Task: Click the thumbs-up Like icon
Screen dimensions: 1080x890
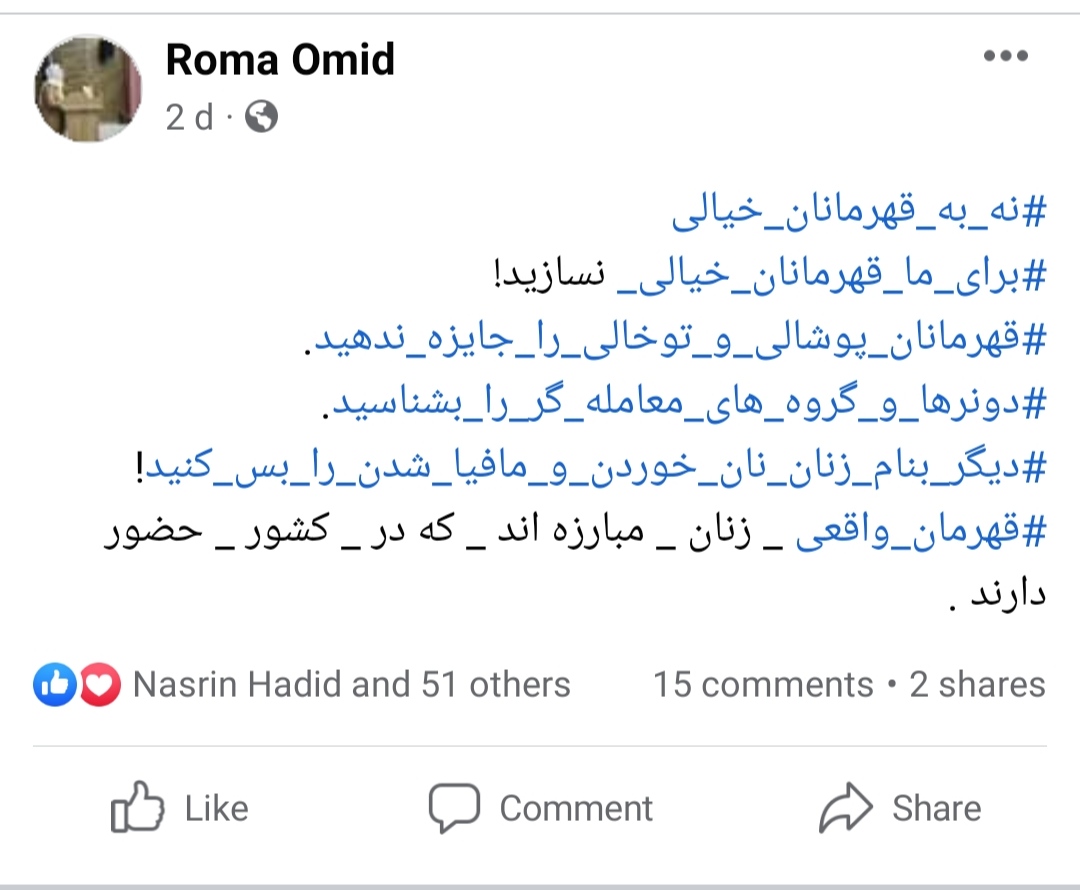Action: pyautogui.click(x=137, y=808)
